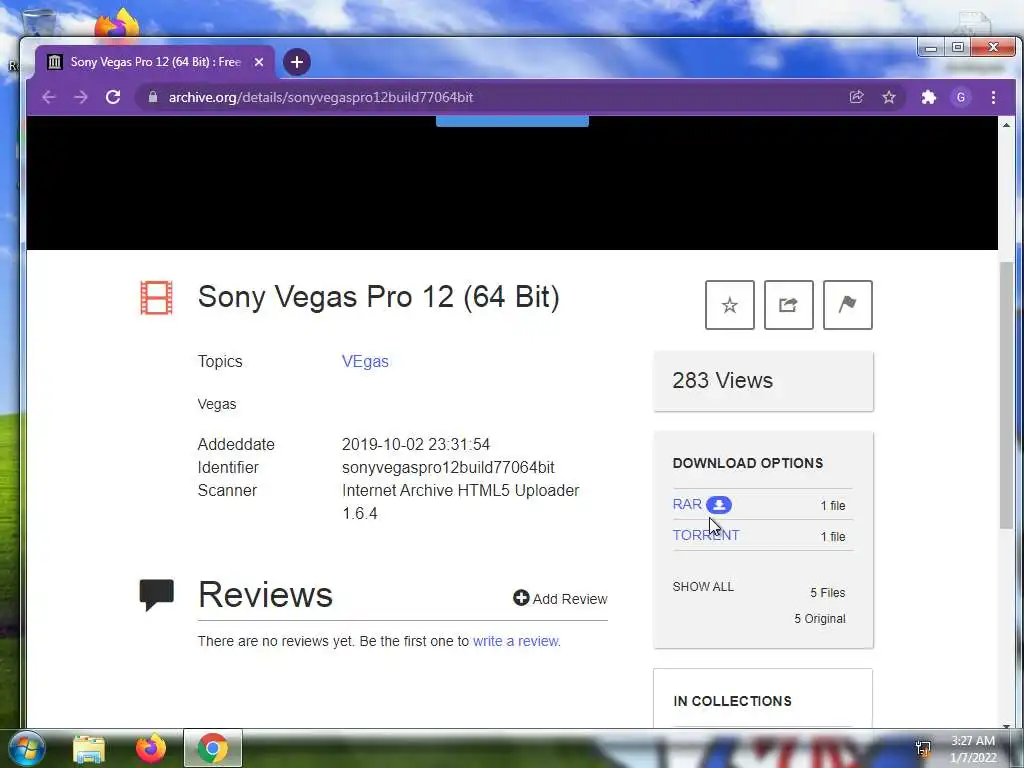This screenshot has width=1024, height=768.
Task: Click the TORRENT download link
Action: [x=706, y=536]
